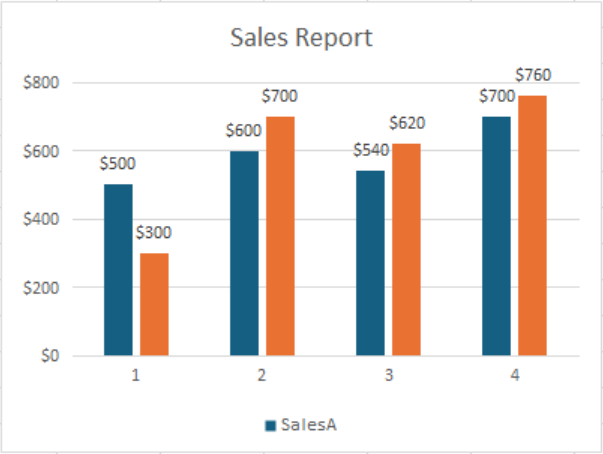The height and width of the screenshot is (454, 603).
Task: Click the $540 data label
Action: tap(371, 151)
